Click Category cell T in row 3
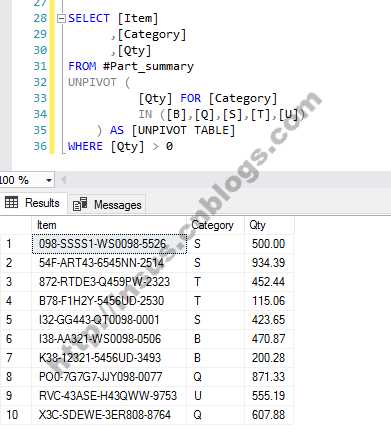 pyautogui.click(x=215, y=282)
